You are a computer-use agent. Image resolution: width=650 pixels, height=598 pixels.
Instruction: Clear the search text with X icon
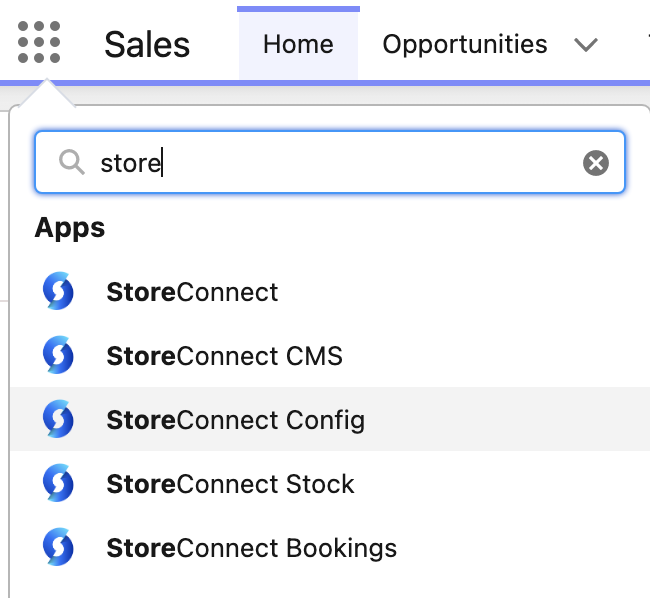click(596, 163)
